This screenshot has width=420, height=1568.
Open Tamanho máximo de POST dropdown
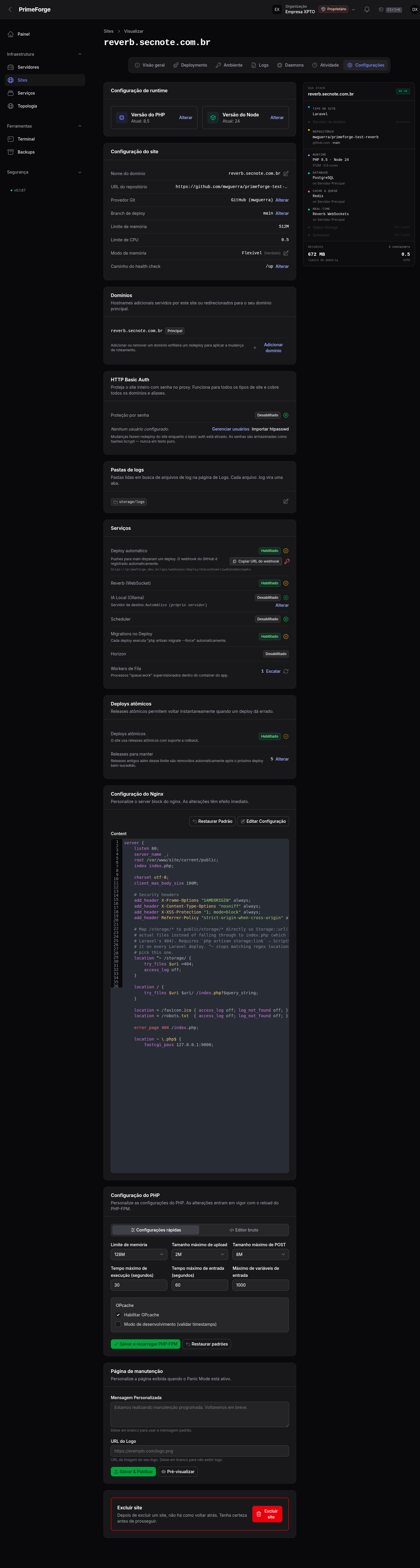point(261,1254)
